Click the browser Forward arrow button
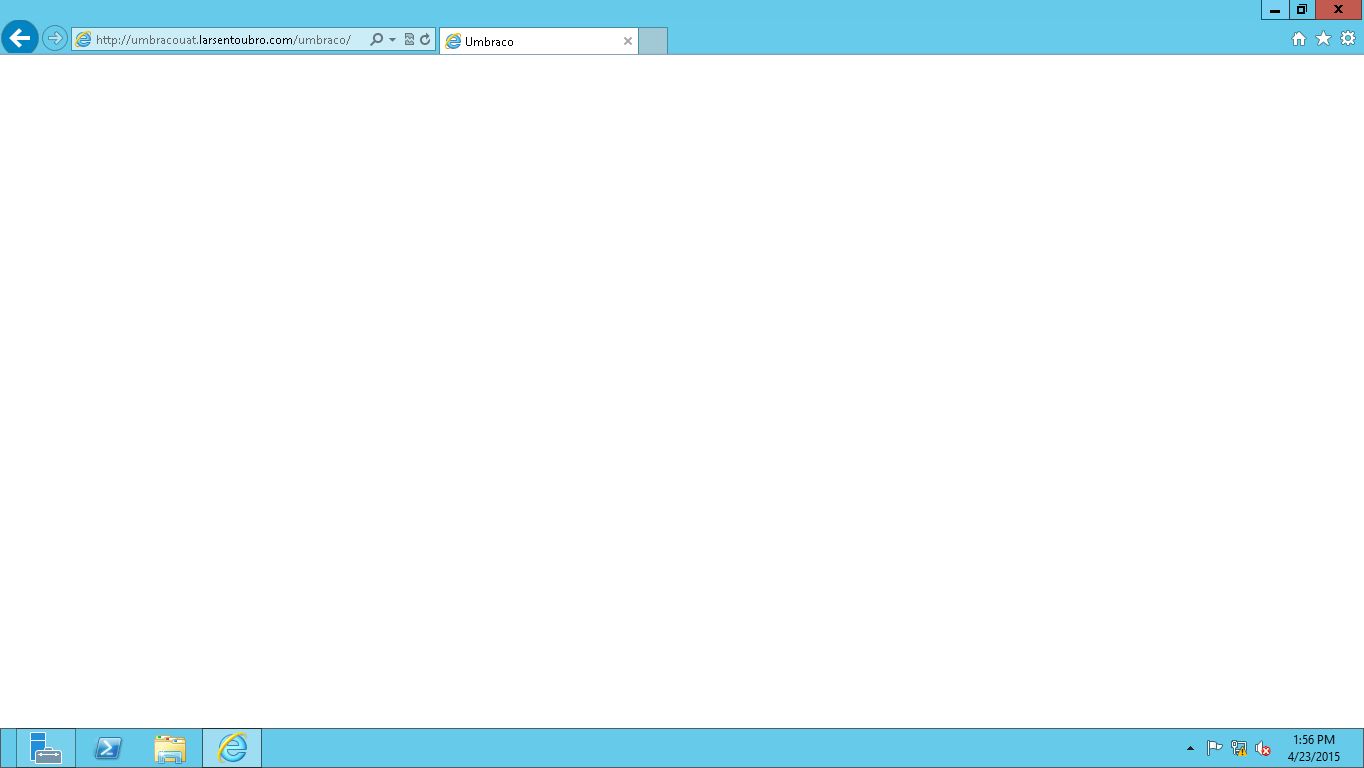Image resolution: width=1364 pixels, height=768 pixels. [x=55, y=39]
